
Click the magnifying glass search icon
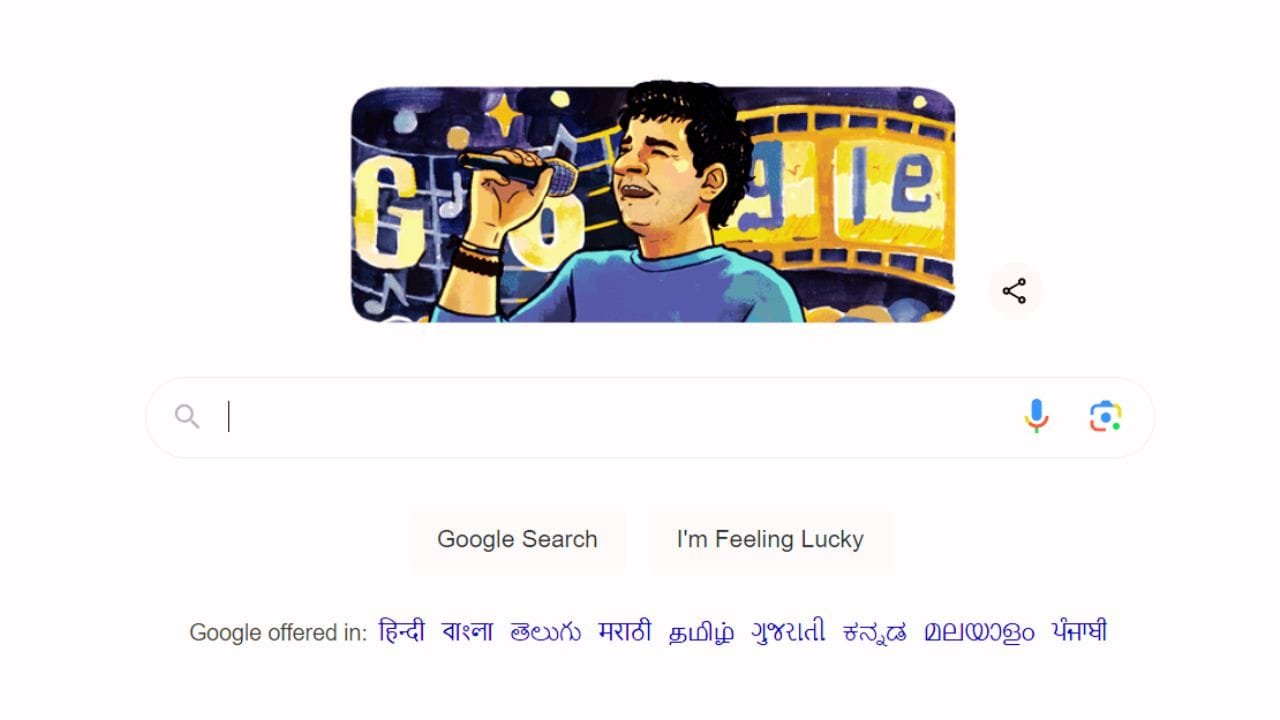187,416
